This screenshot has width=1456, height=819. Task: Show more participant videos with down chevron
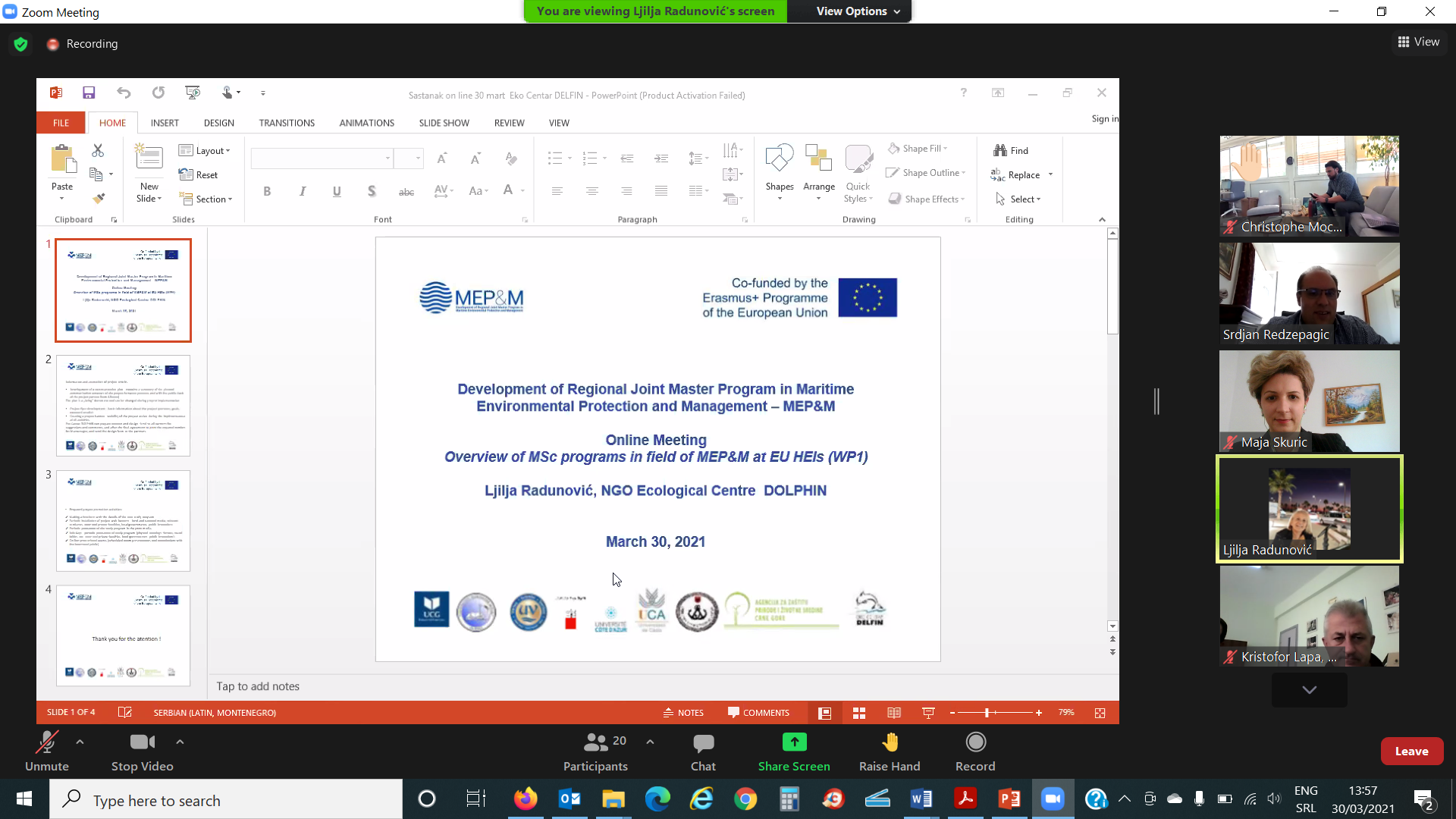[1309, 690]
